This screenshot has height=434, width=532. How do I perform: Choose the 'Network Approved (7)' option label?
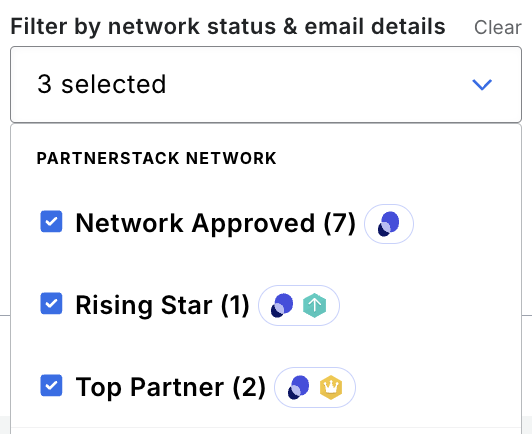pyautogui.click(x=215, y=223)
